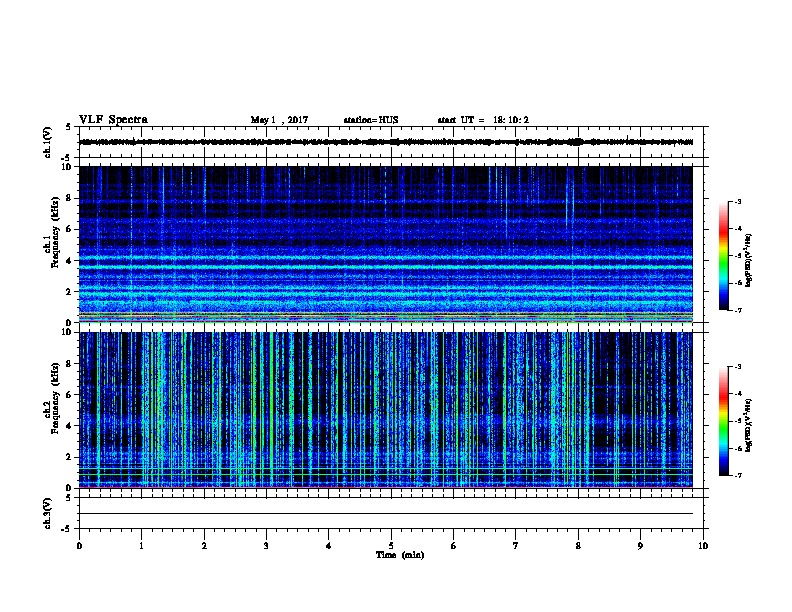
Task: Click the "-3" tick on ch.2 colorbar
Action: pyautogui.click(x=738, y=367)
